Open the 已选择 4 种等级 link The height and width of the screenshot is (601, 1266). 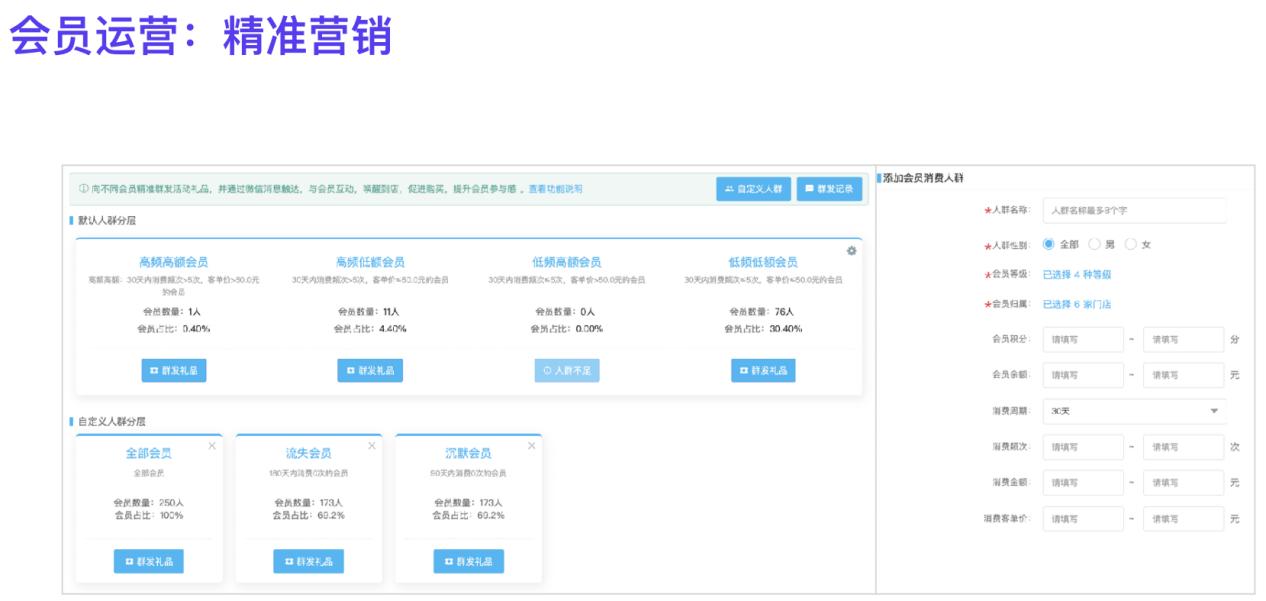click(x=1077, y=274)
